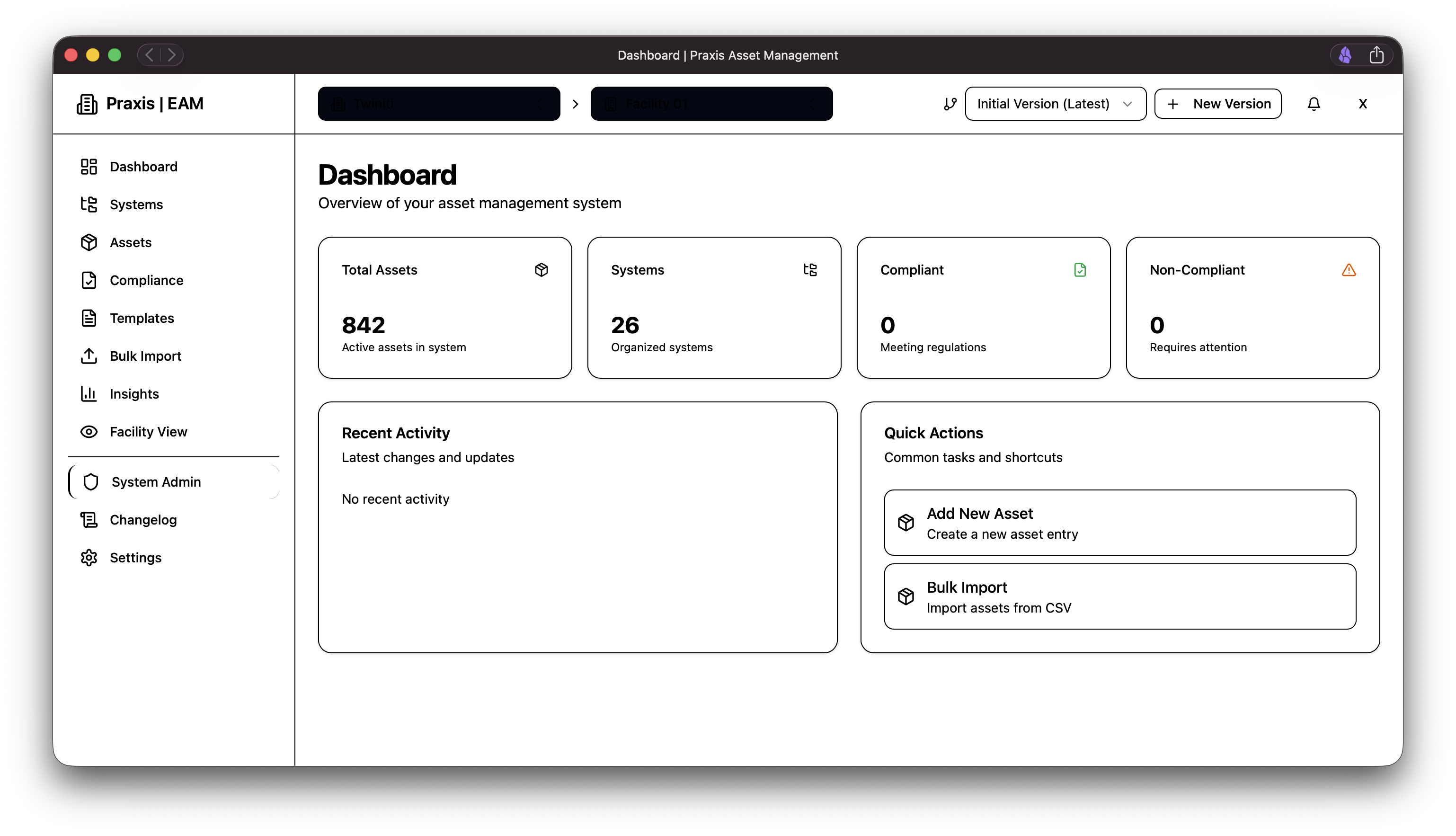Click the Add New Asset quick action

1119,523
